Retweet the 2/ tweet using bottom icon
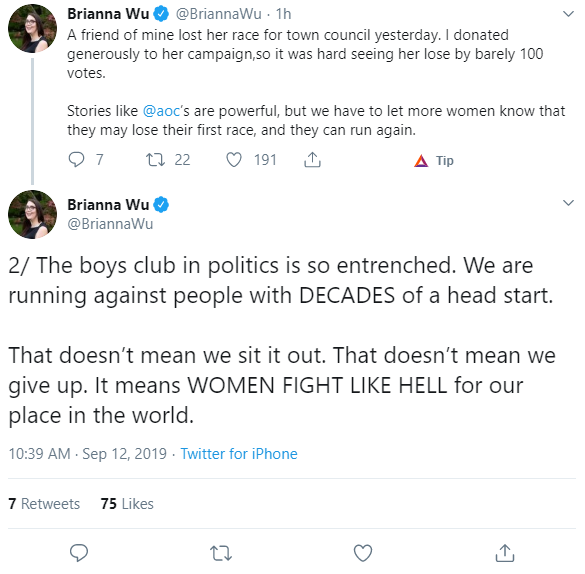The width and height of the screenshot is (585, 574). pyautogui.click(x=221, y=553)
